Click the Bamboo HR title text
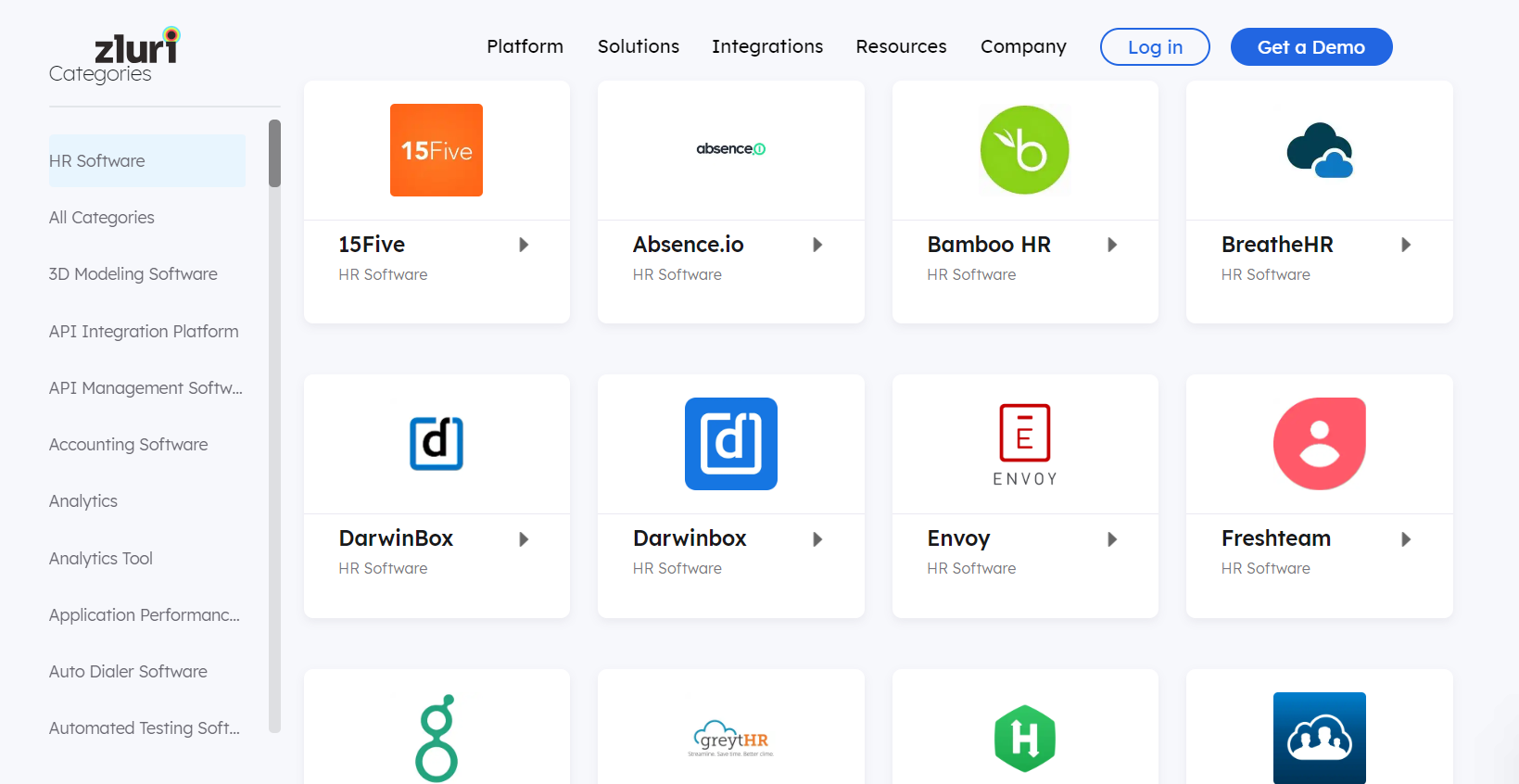This screenshot has width=1519, height=784. (989, 245)
